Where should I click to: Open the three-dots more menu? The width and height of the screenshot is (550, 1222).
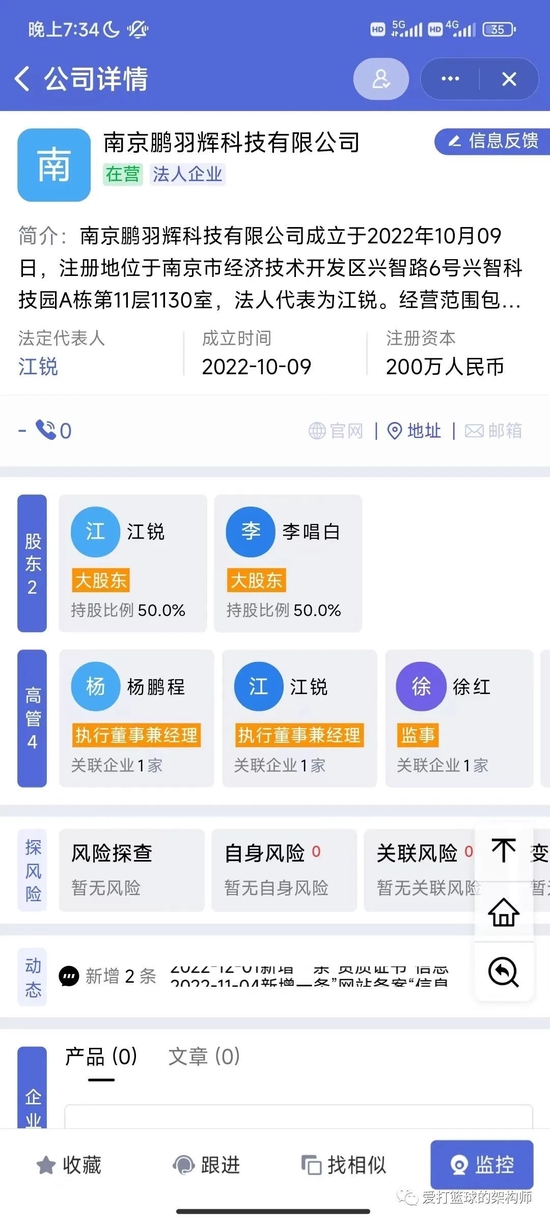coord(450,80)
